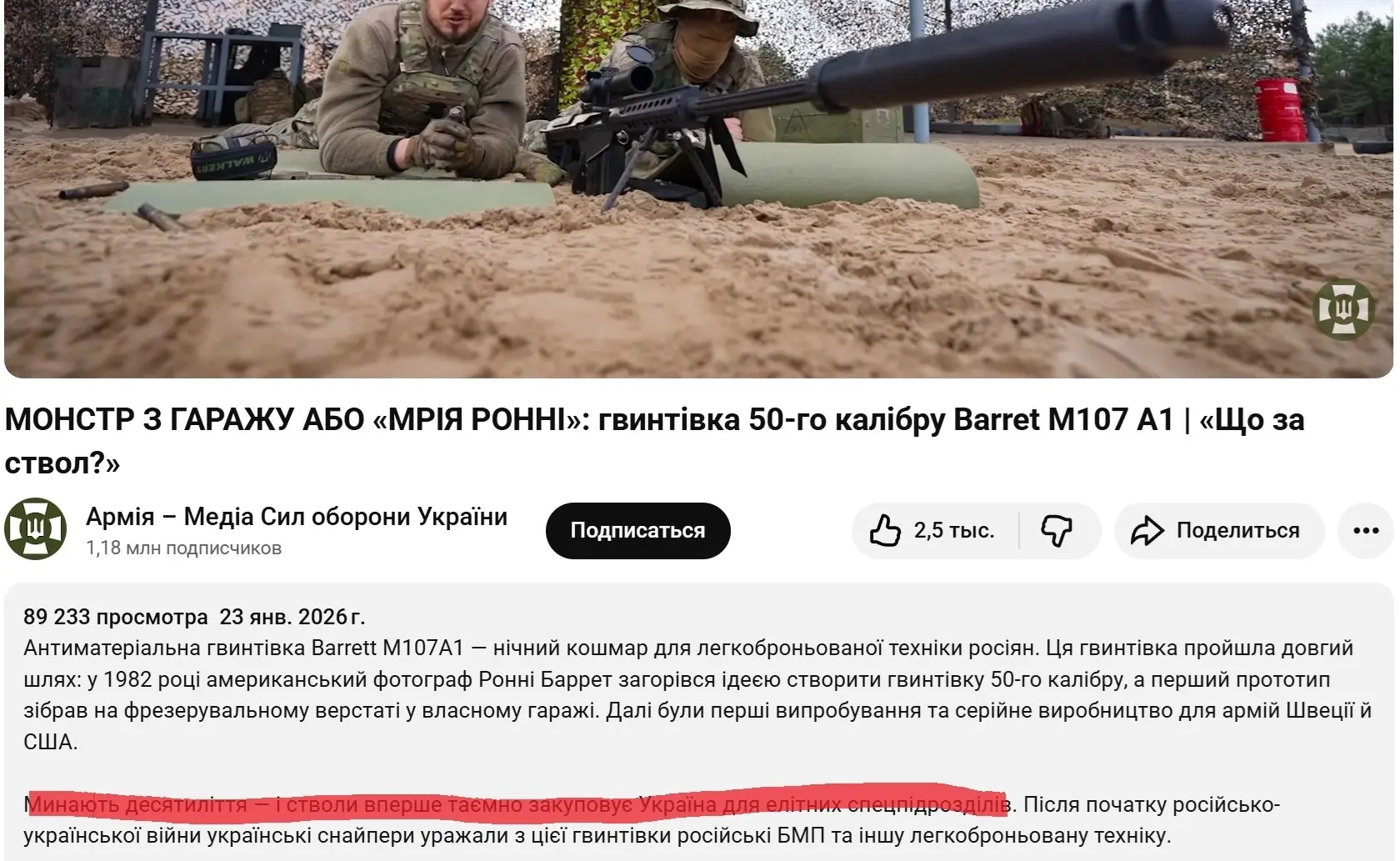1400x861 pixels.
Task: Click the video title МОНСТР З ГАРАЖУ
Action: 654,441
